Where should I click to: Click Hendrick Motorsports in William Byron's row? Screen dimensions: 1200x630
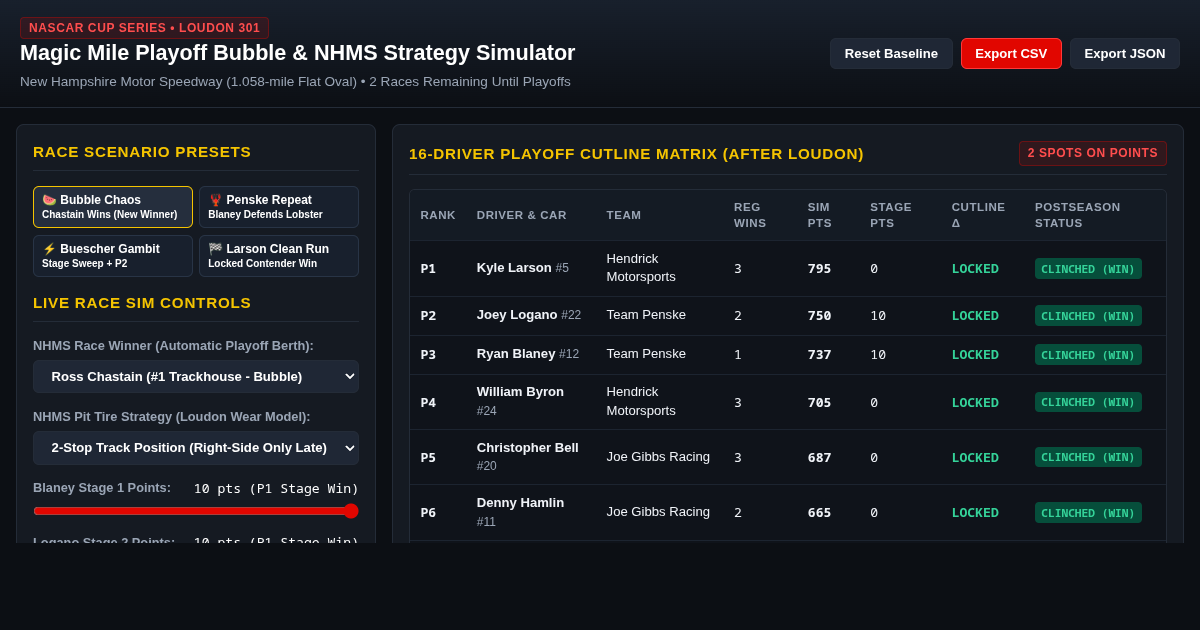(x=641, y=401)
